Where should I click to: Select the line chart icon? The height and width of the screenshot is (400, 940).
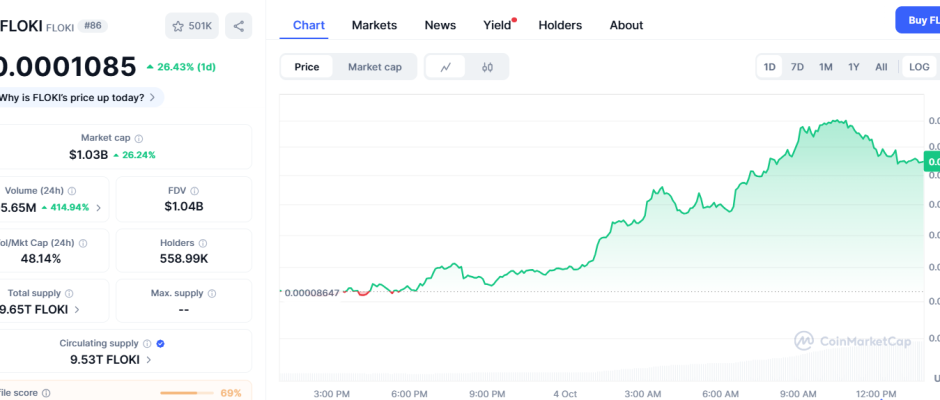point(446,67)
